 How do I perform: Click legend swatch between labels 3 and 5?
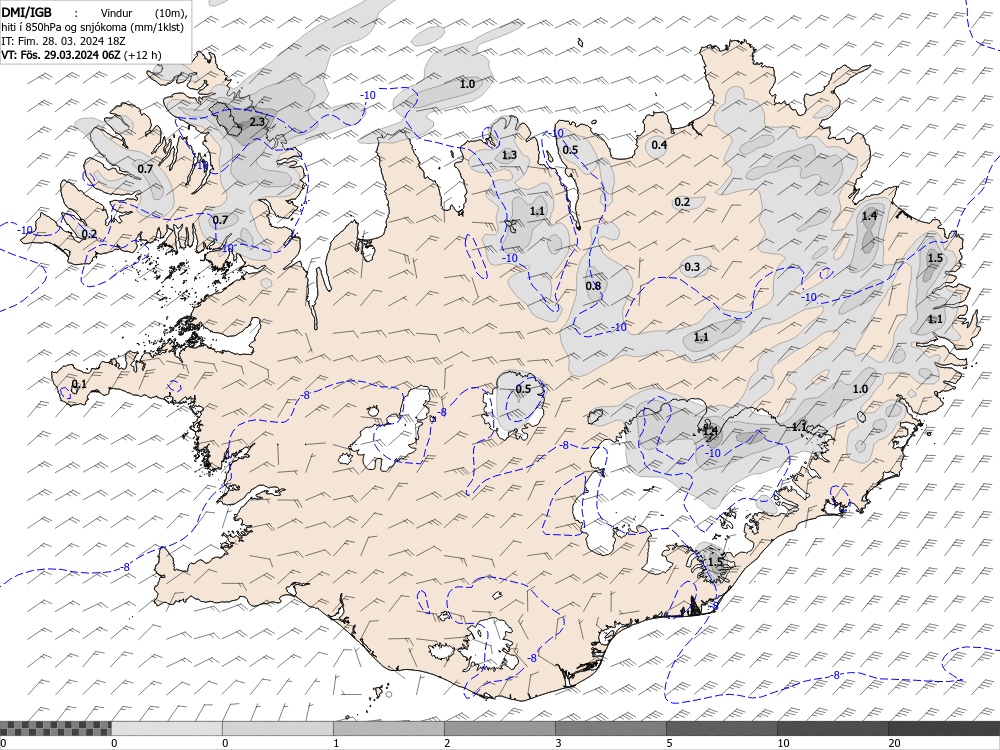click(611, 728)
